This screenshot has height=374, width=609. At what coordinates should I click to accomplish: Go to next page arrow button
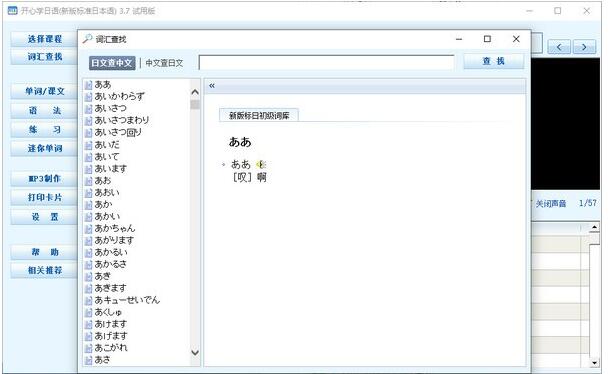[x=584, y=47]
